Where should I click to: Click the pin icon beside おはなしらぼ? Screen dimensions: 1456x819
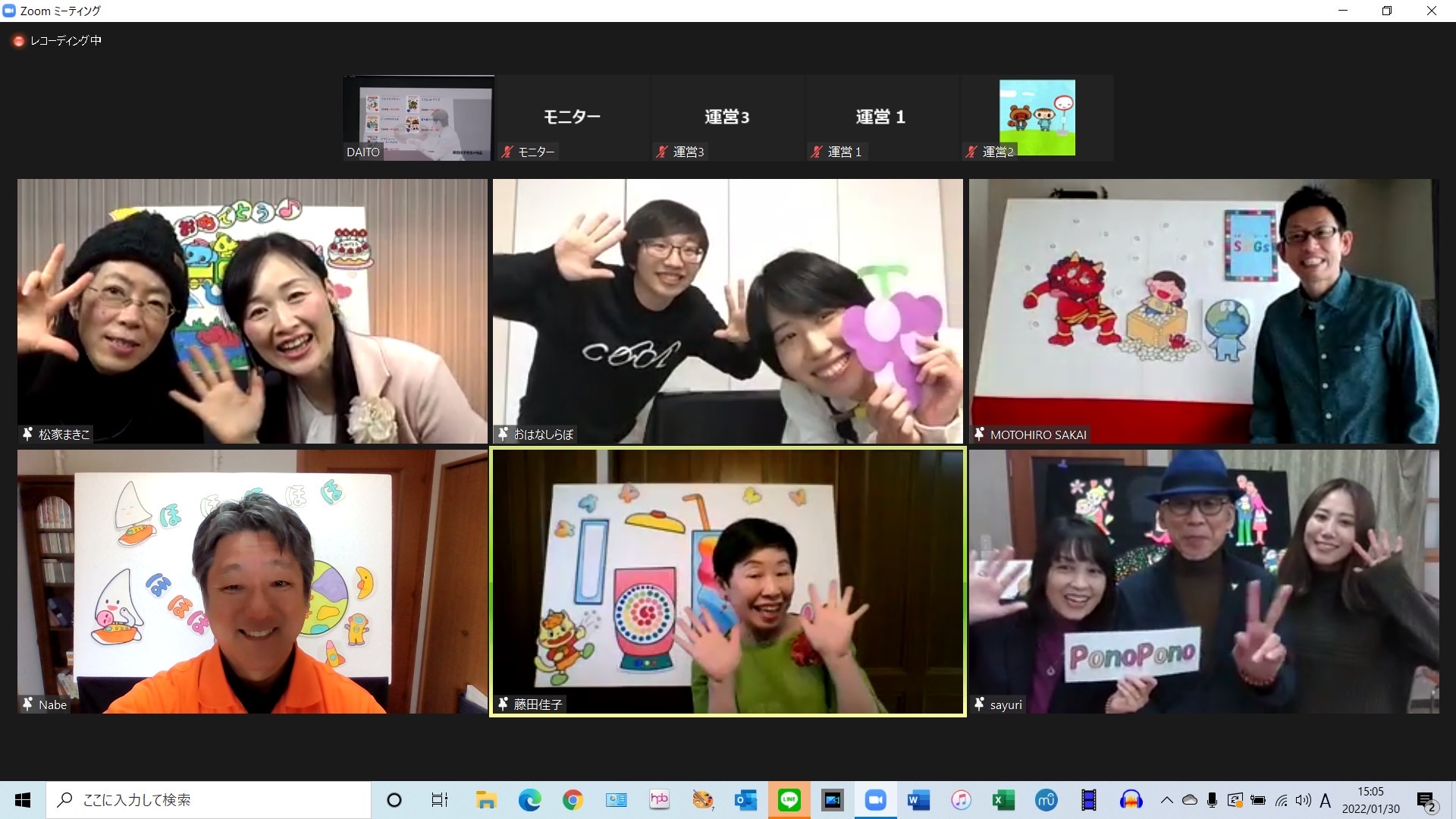pyautogui.click(x=503, y=434)
